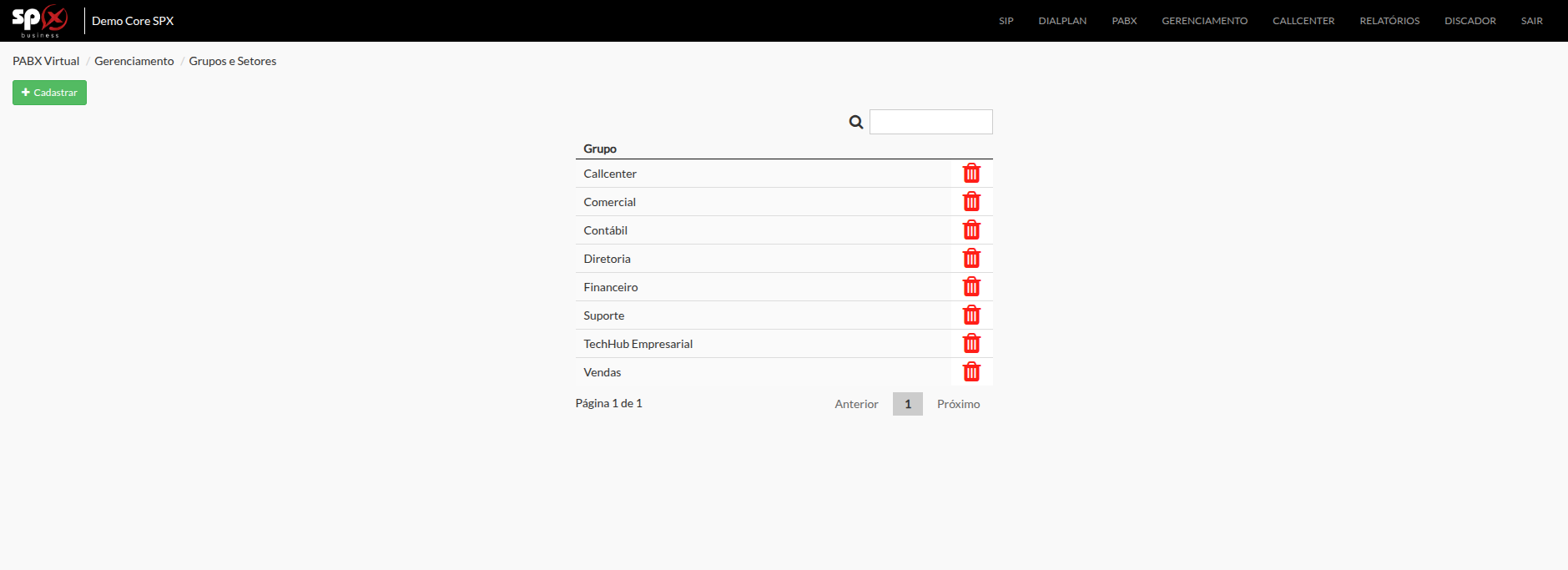Image resolution: width=1568 pixels, height=570 pixels.
Task: Sort by the Grupo column header
Action: click(600, 149)
